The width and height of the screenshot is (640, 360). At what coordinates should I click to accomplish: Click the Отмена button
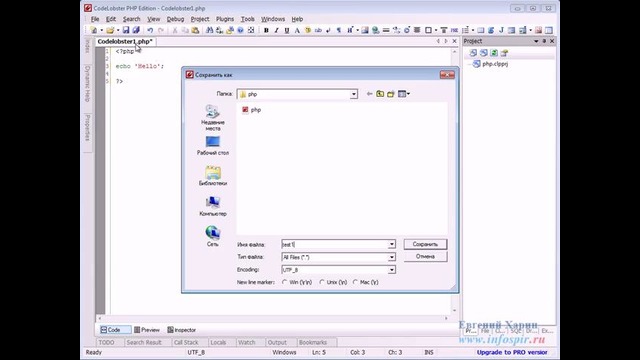point(425,257)
